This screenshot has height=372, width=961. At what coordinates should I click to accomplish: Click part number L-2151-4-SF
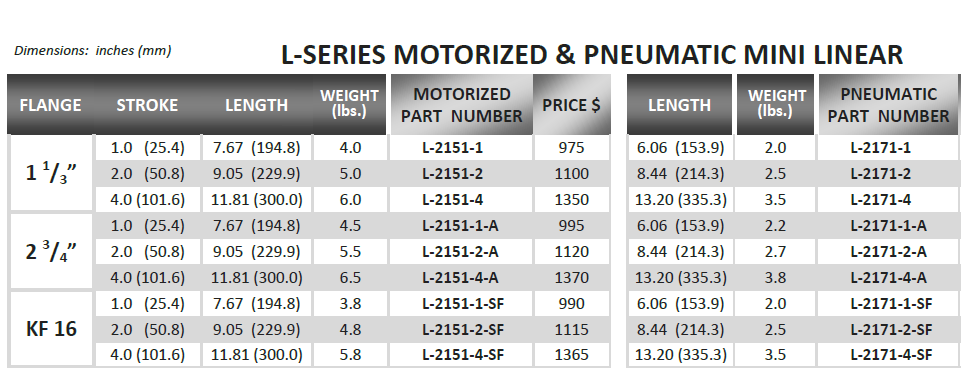click(x=463, y=355)
